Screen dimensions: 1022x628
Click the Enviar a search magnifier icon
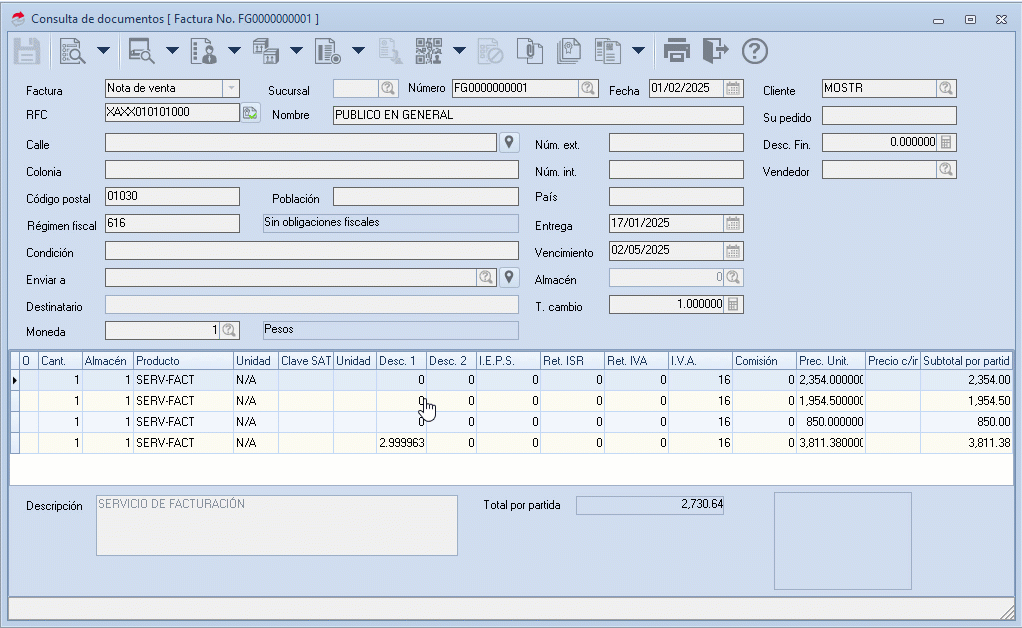click(486, 278)
